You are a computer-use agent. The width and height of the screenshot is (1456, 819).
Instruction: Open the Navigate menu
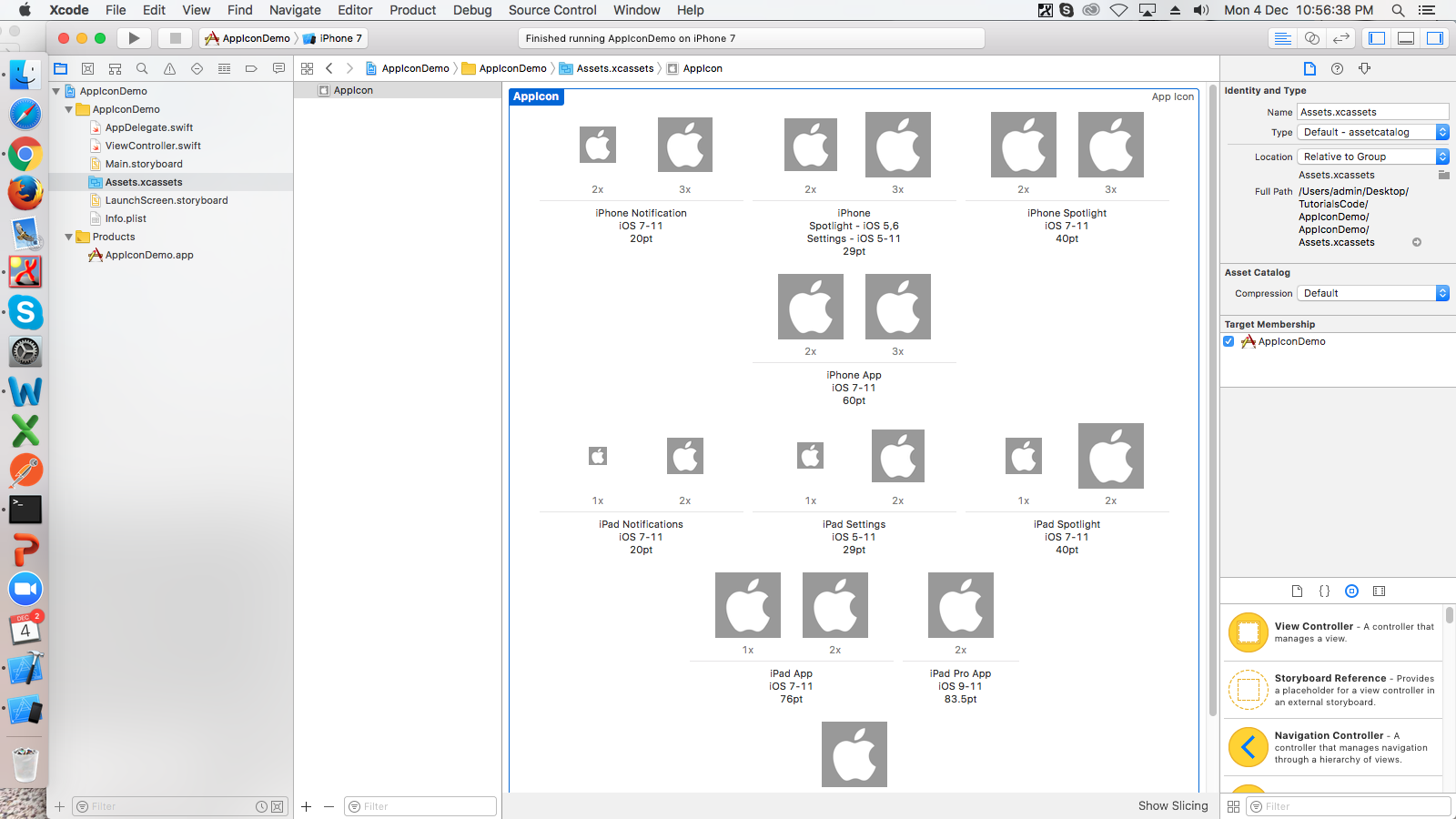coord(295,10)
